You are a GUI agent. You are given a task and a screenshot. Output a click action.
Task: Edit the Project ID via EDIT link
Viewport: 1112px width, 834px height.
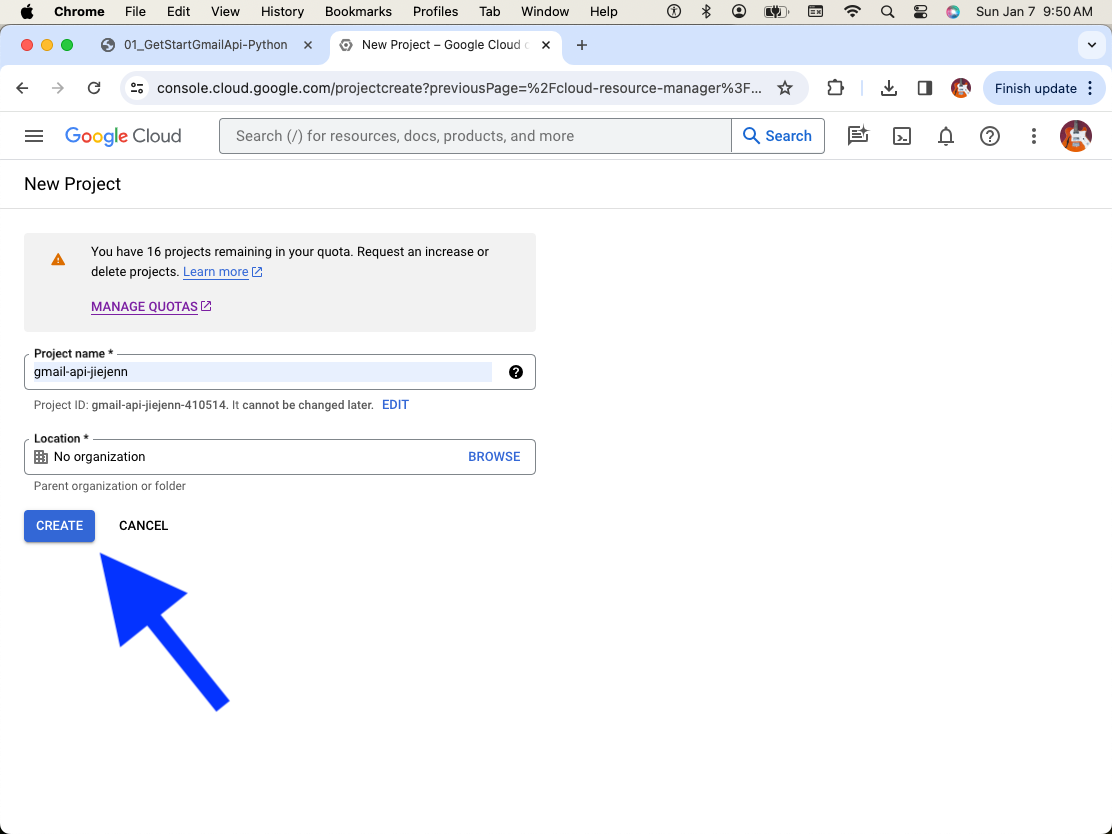click(395, 405)
